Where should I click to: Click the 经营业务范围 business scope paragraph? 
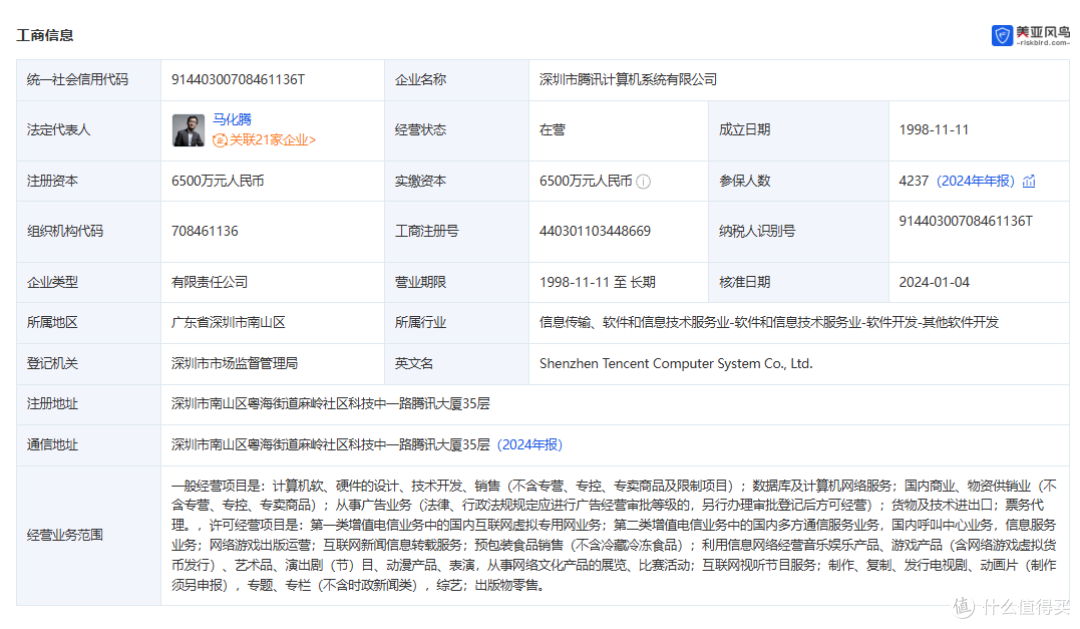pyautogui.click(x=614, y=535)
